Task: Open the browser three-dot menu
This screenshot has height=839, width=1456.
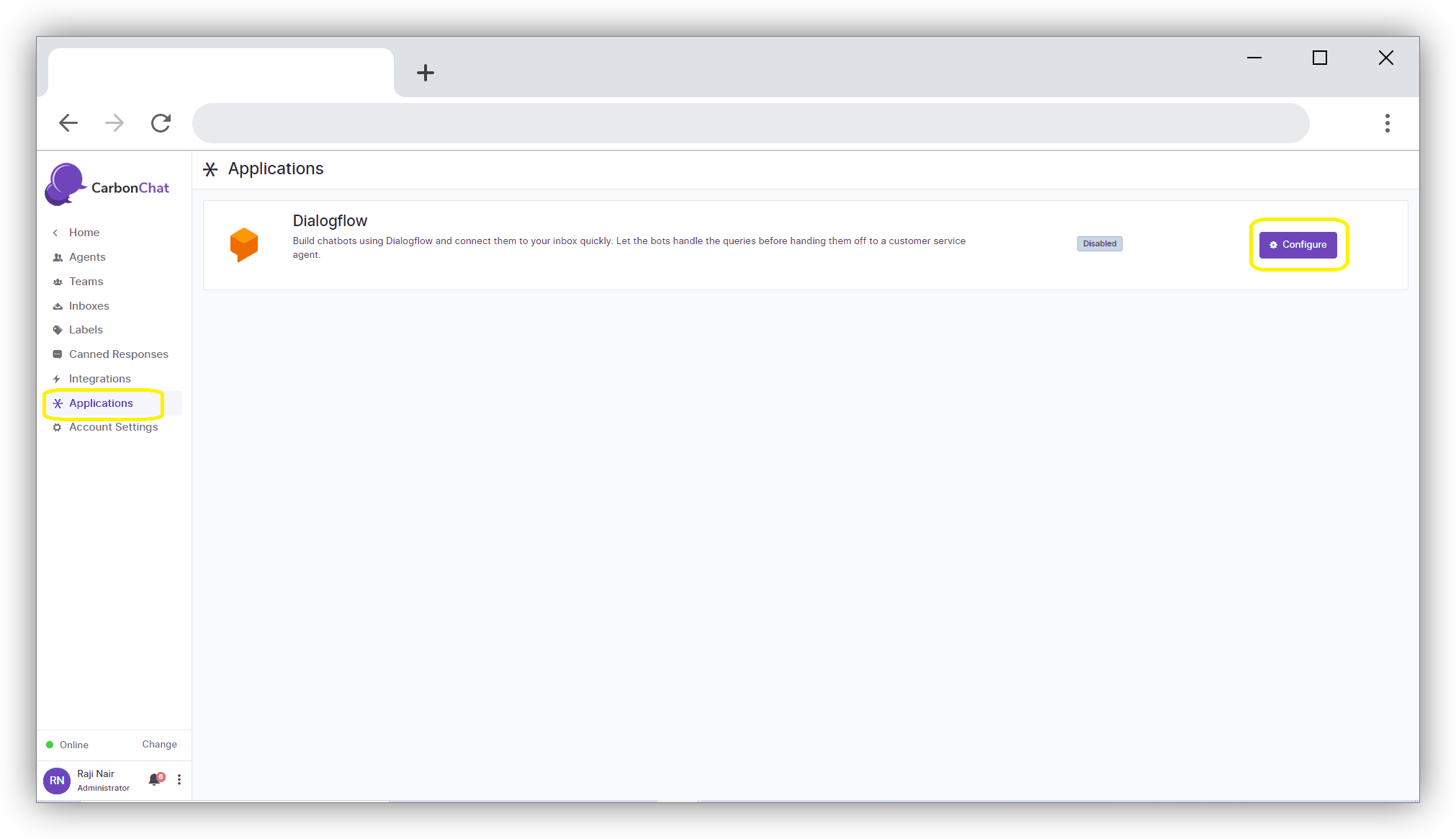Action: click(x=1387, y=123)
